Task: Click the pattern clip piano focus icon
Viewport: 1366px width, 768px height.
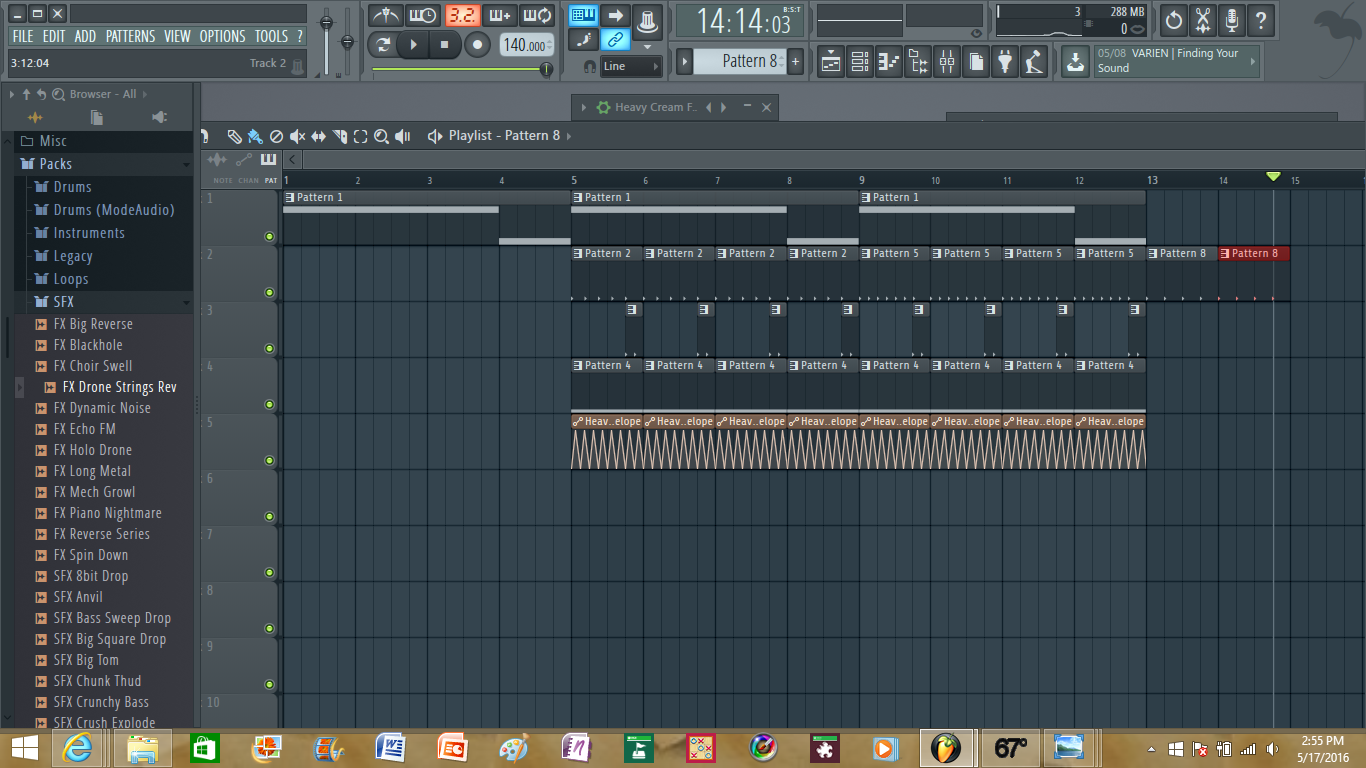Action: pyautogui.click(x=268, y=160)
